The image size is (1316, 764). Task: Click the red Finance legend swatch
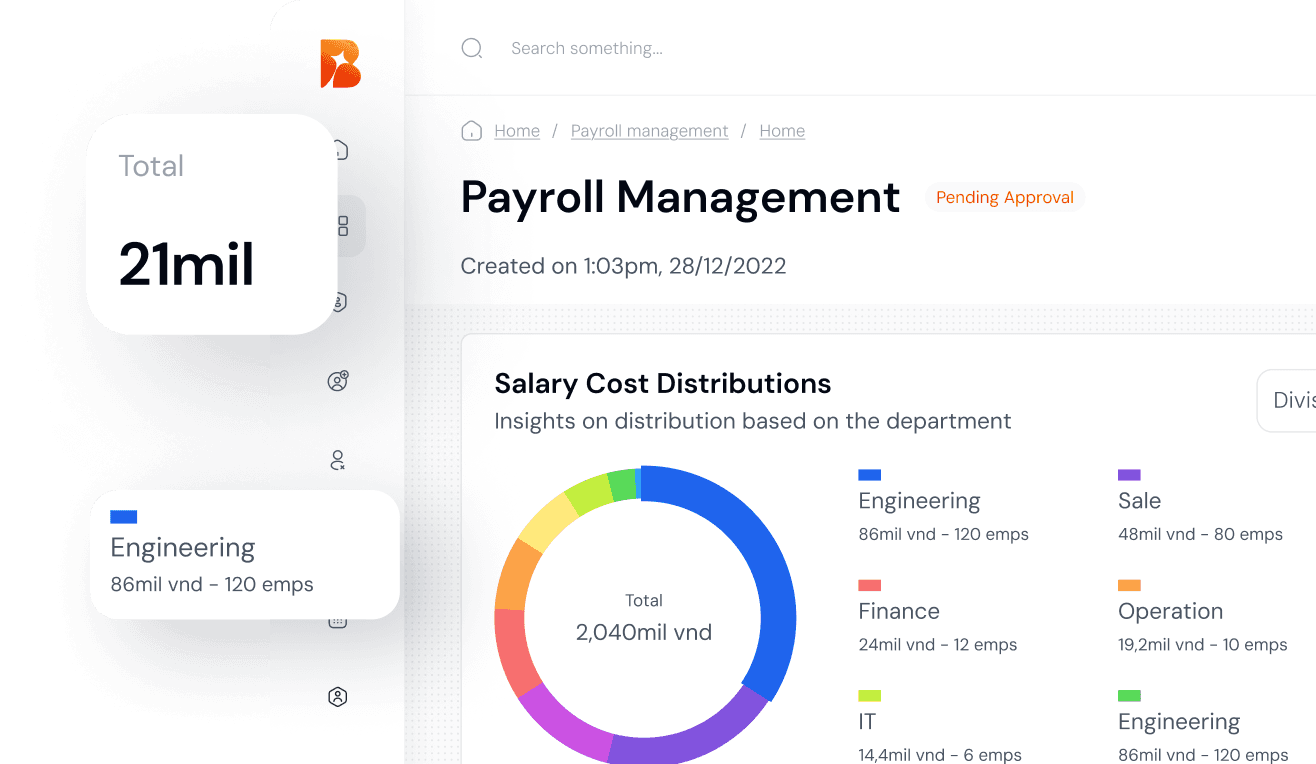(869, 585)
